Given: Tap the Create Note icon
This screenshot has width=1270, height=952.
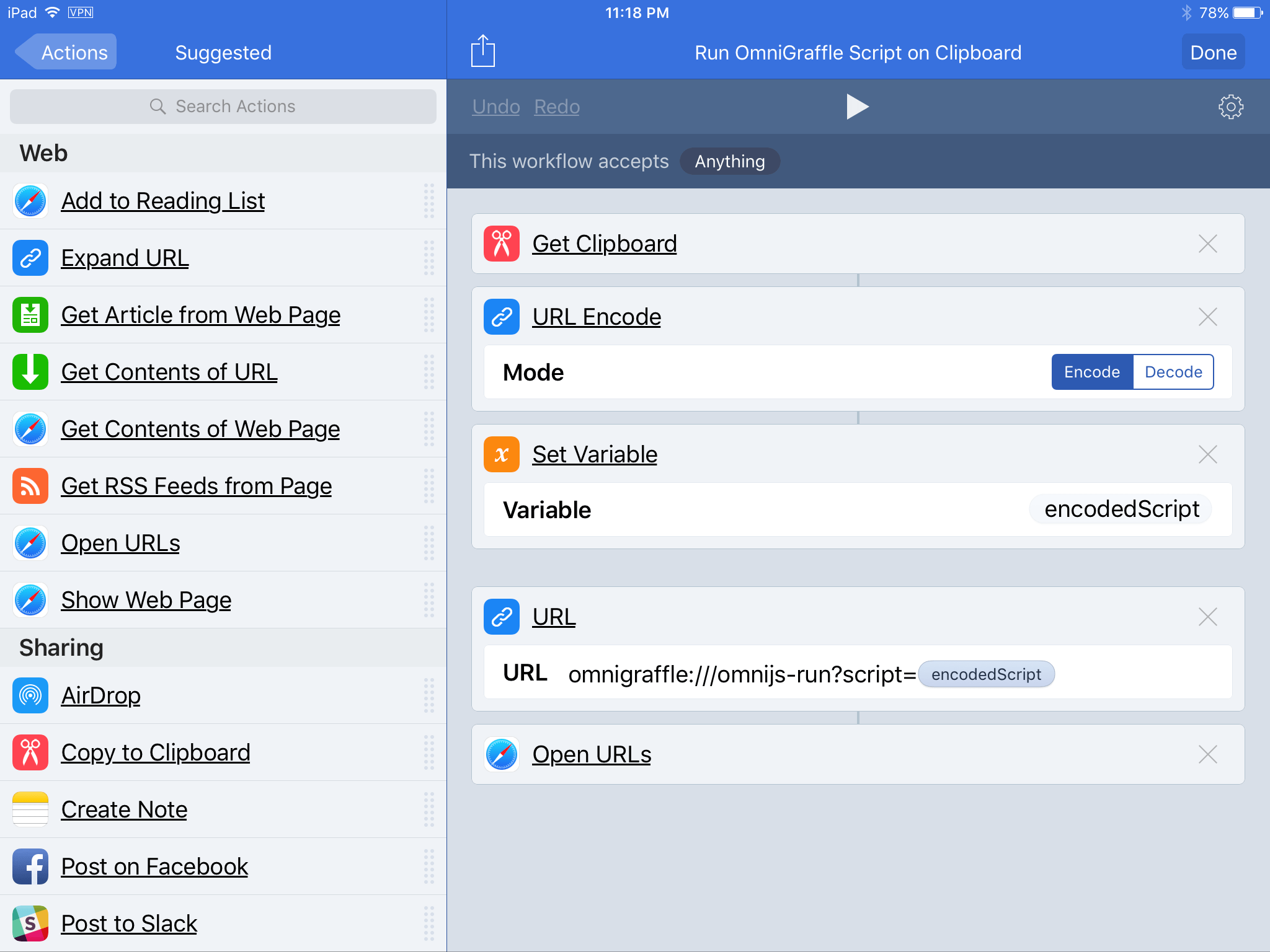Looking at the screenshot, I should tap(30, 809).
